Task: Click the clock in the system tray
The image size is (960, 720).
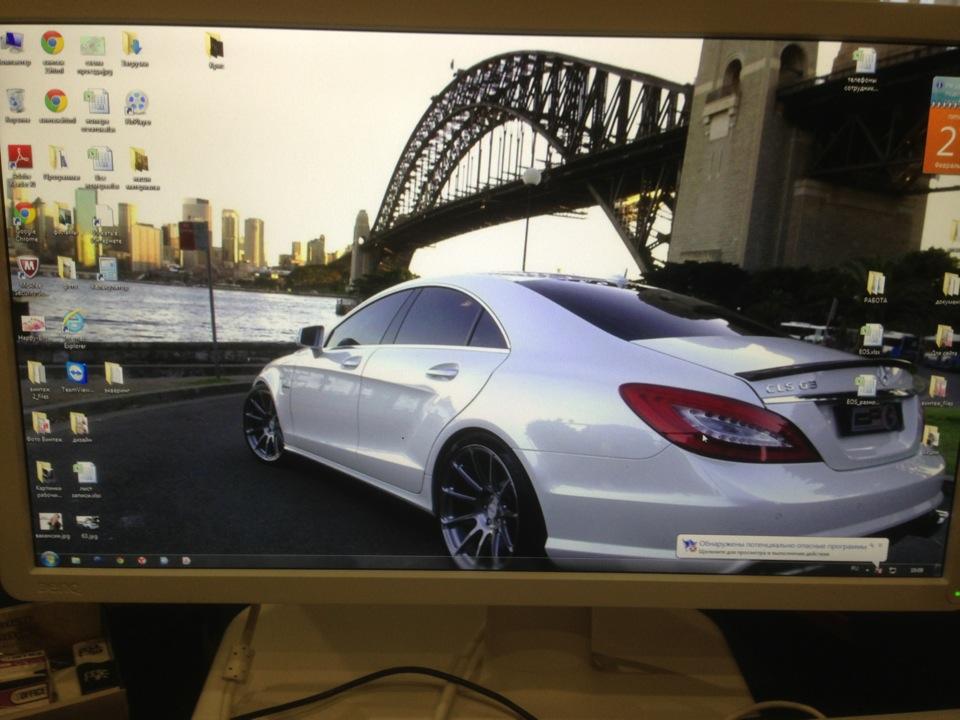Action: [x=918, y=569]
